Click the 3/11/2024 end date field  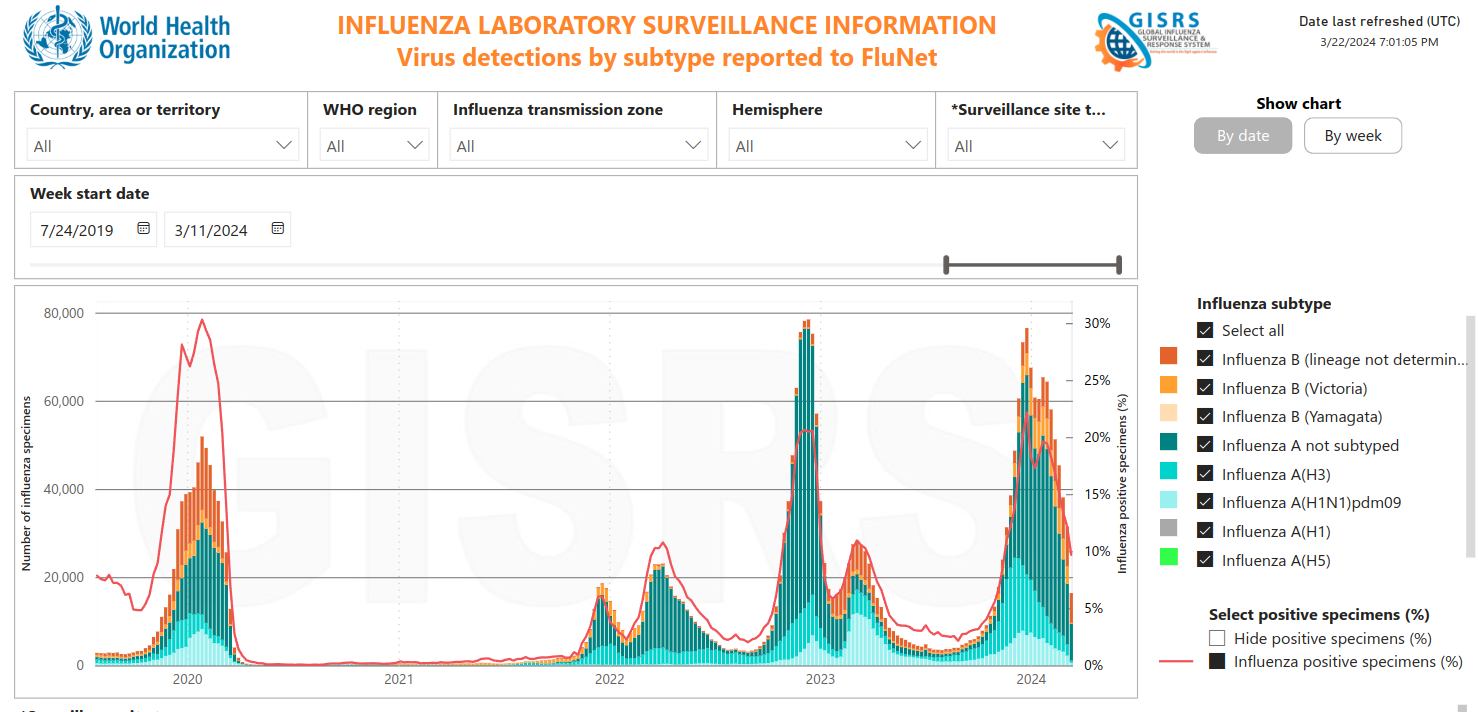tap(227, 229)
